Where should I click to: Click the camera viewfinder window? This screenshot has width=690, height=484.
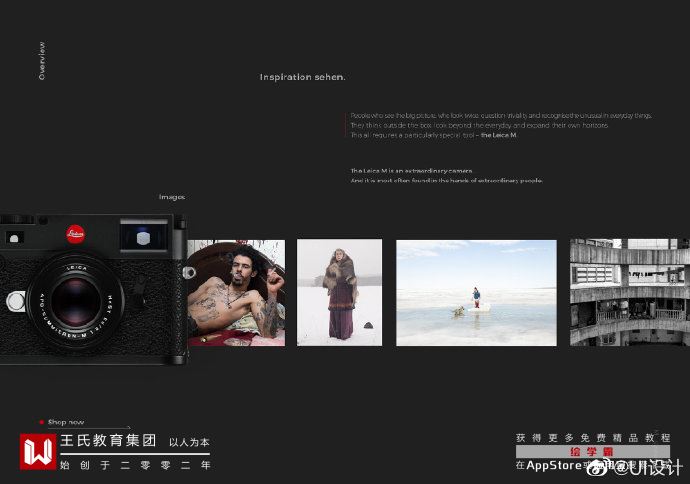coord(143,237)
